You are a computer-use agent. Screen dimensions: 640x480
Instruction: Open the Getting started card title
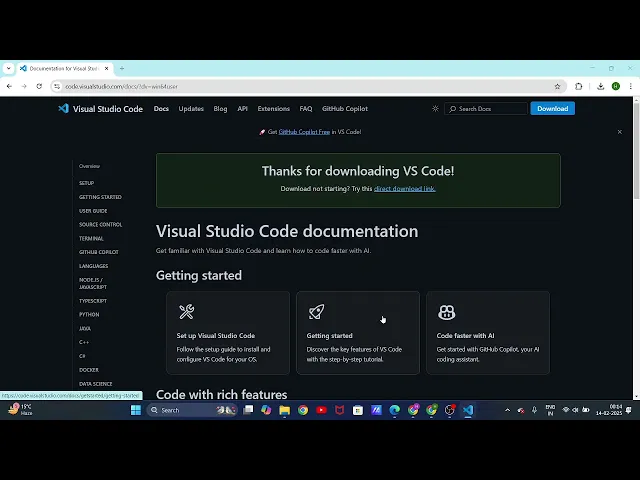[x=329, y=336]
